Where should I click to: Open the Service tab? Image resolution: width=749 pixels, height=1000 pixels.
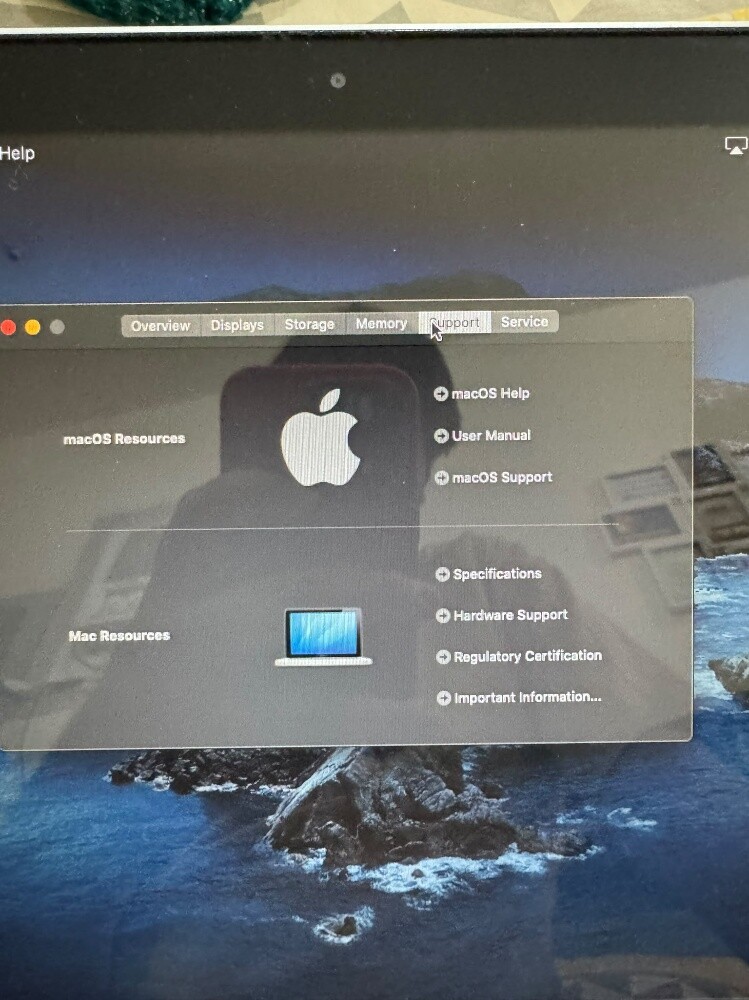point(524,321)
